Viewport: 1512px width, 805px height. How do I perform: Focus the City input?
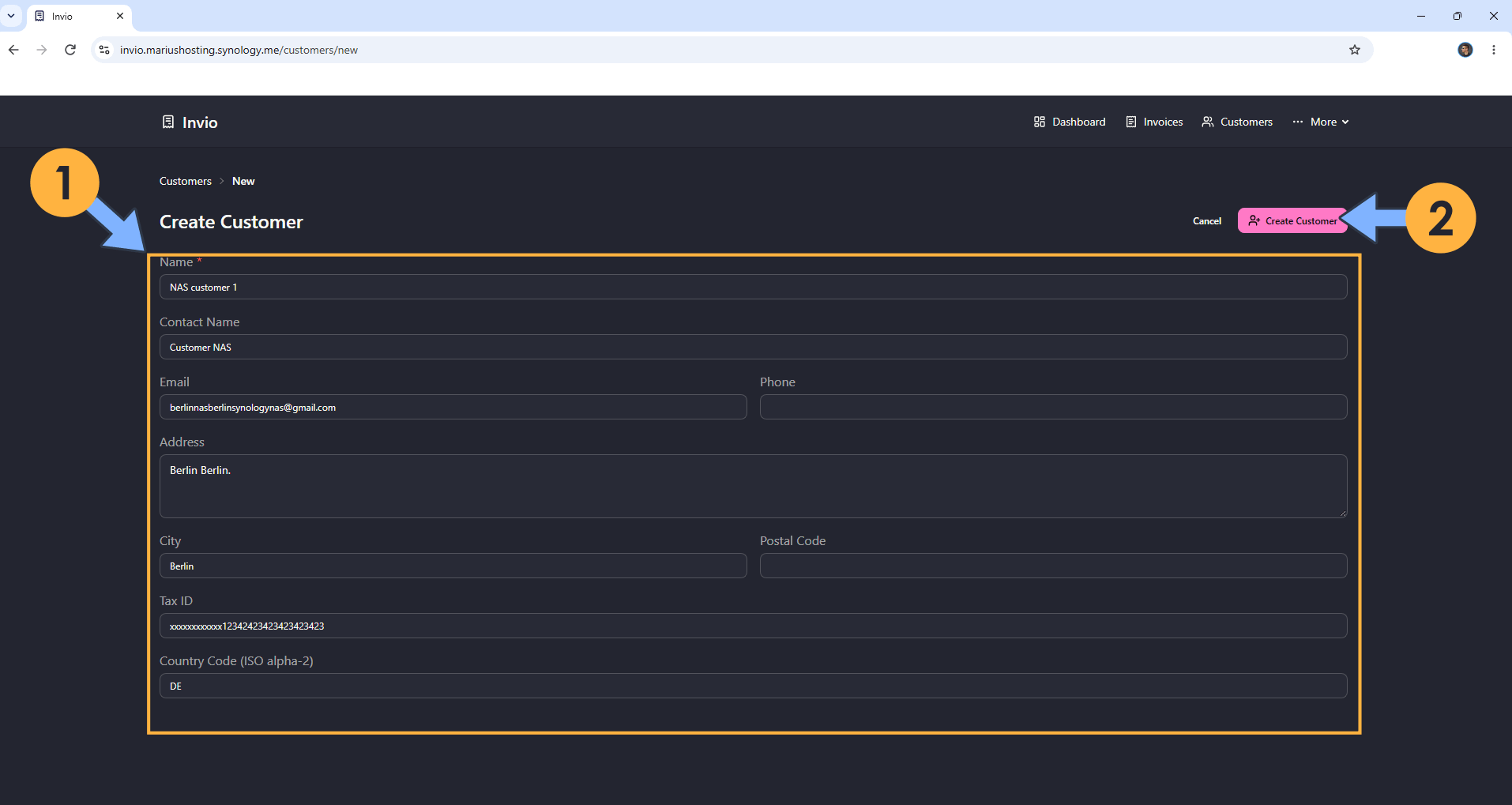pyautogui.click(x=453, y=566)
